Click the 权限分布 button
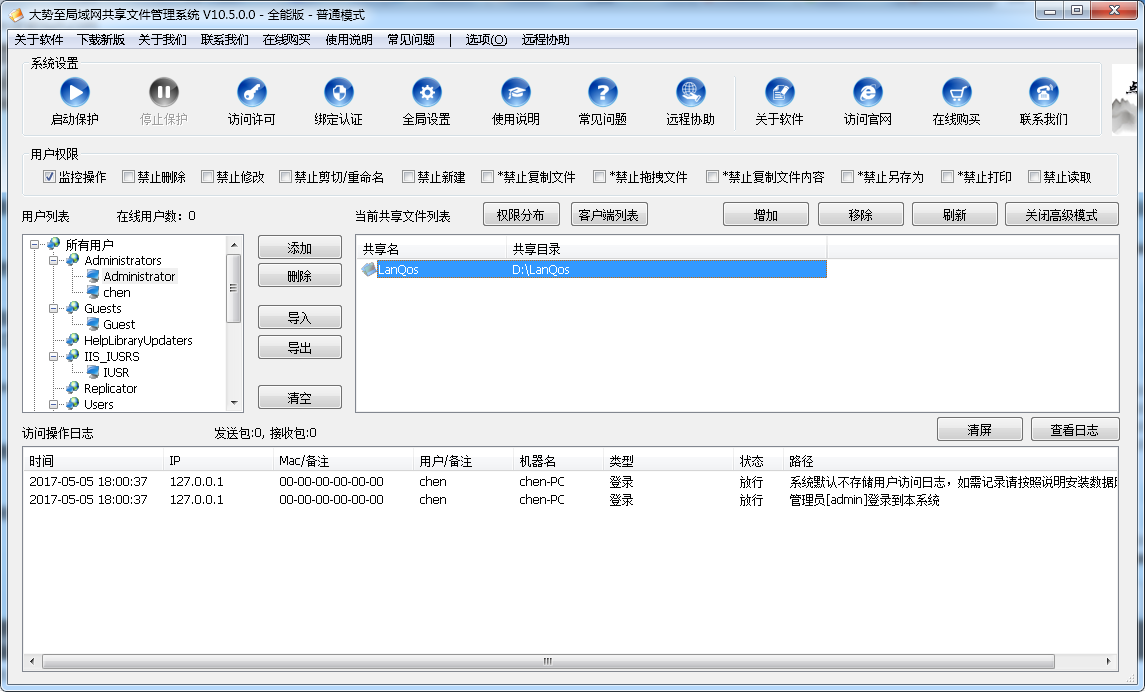This screenshot has width=1145, height=692. click(520, 215)
